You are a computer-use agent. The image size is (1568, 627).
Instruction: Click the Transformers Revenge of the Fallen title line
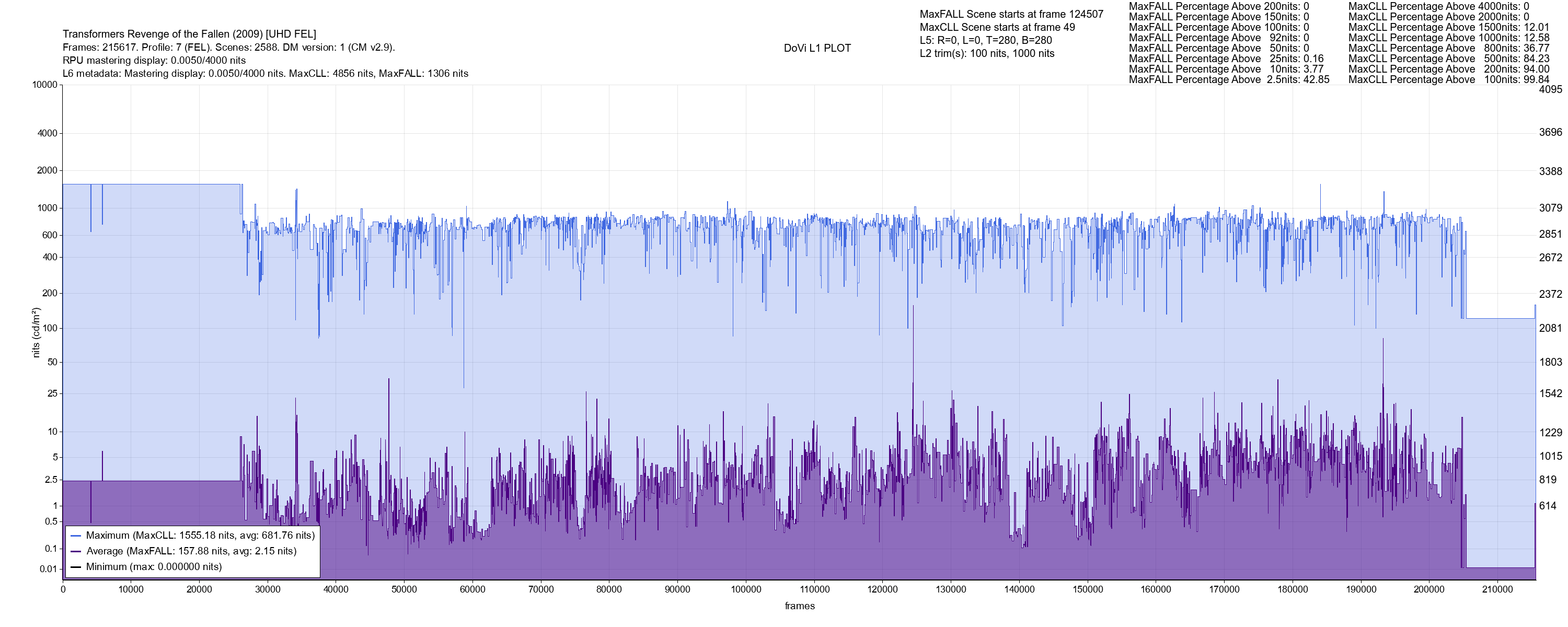point(189,34)
